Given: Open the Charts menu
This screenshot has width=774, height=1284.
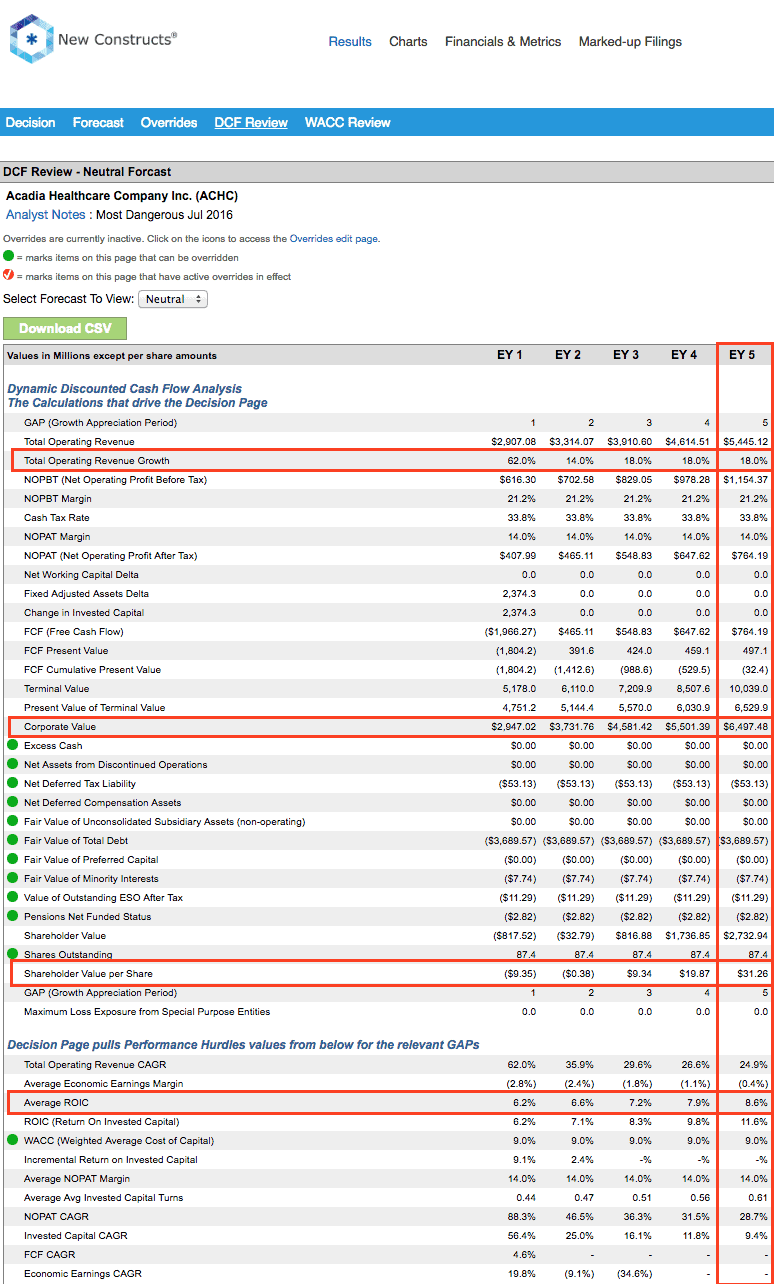Looking at the screenshot, I should click(408, 42).
